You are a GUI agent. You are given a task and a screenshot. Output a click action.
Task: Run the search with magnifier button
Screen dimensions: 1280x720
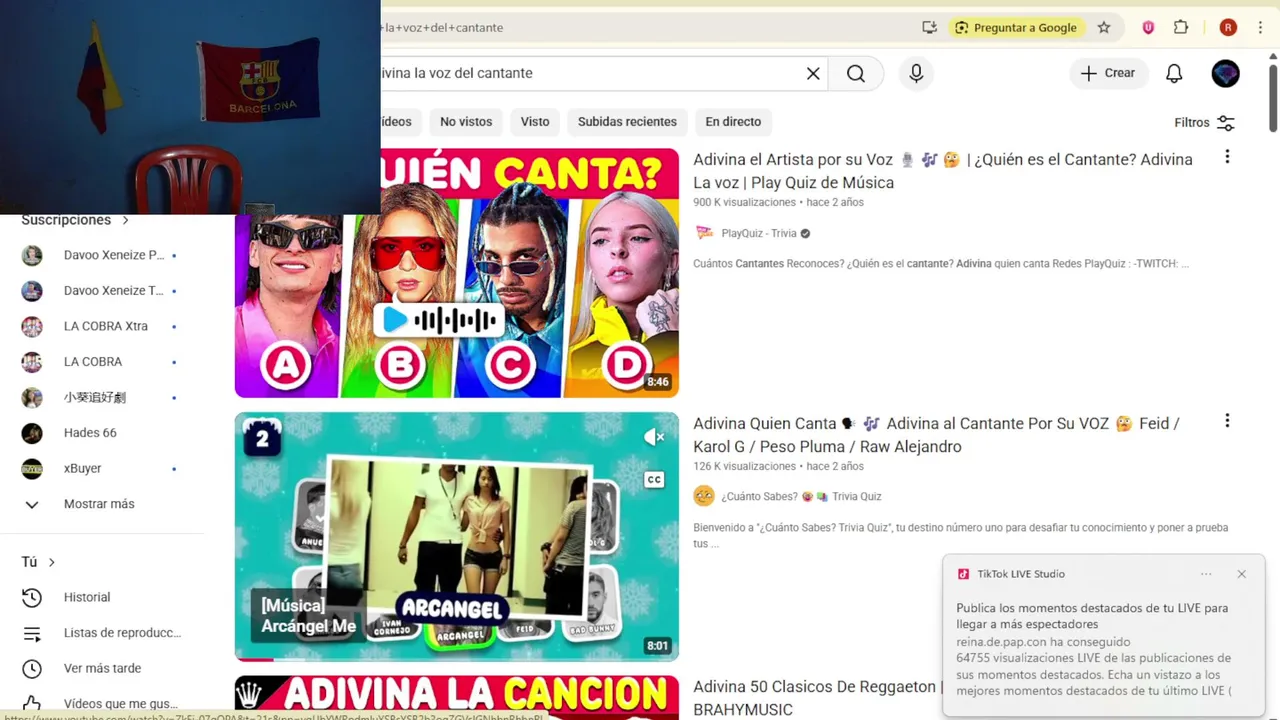[856, 73]
